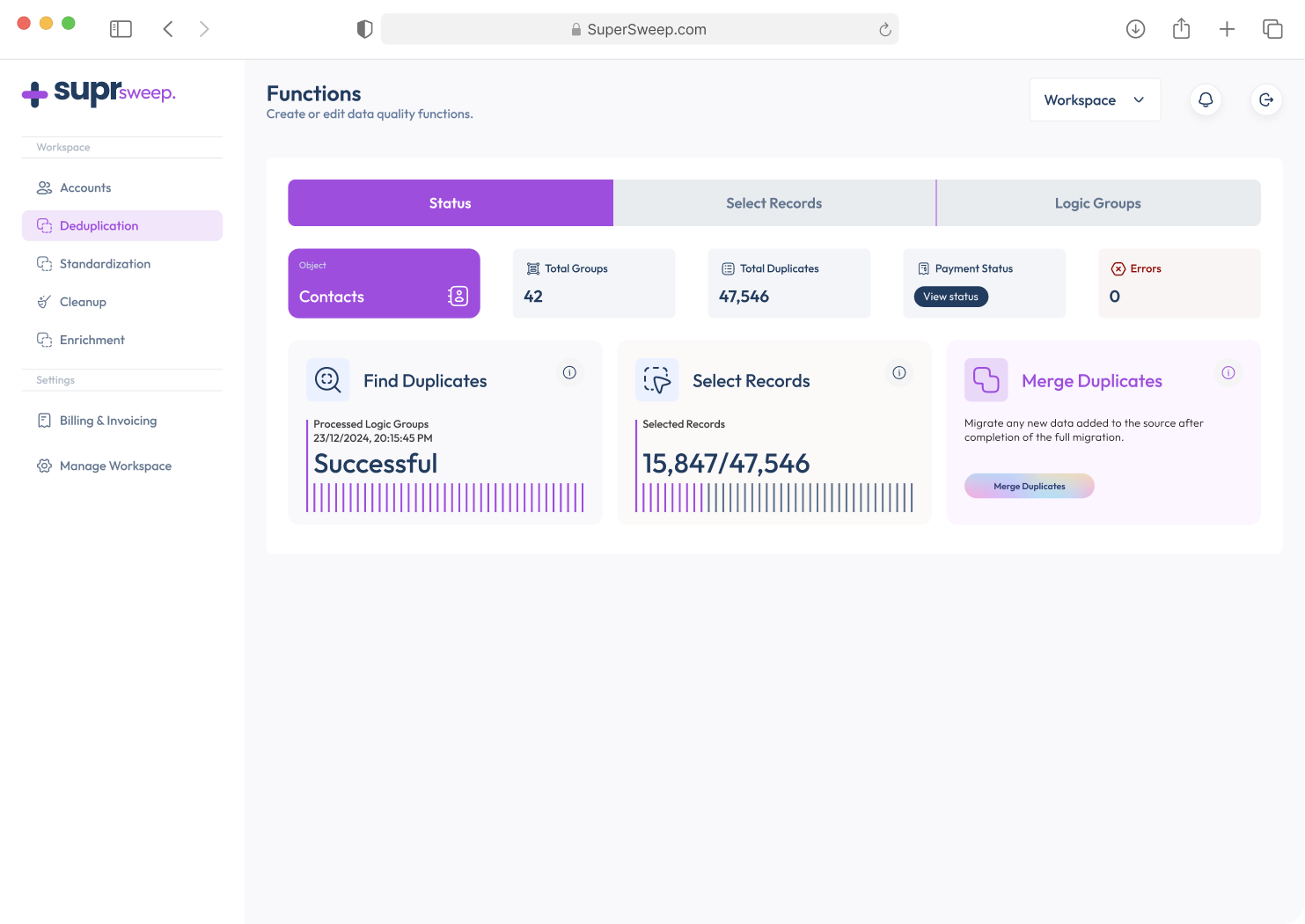This screenshot has height=924, width=1305.
Task: Open the Workspace dropdown
Action: (x=1095, y=100)
